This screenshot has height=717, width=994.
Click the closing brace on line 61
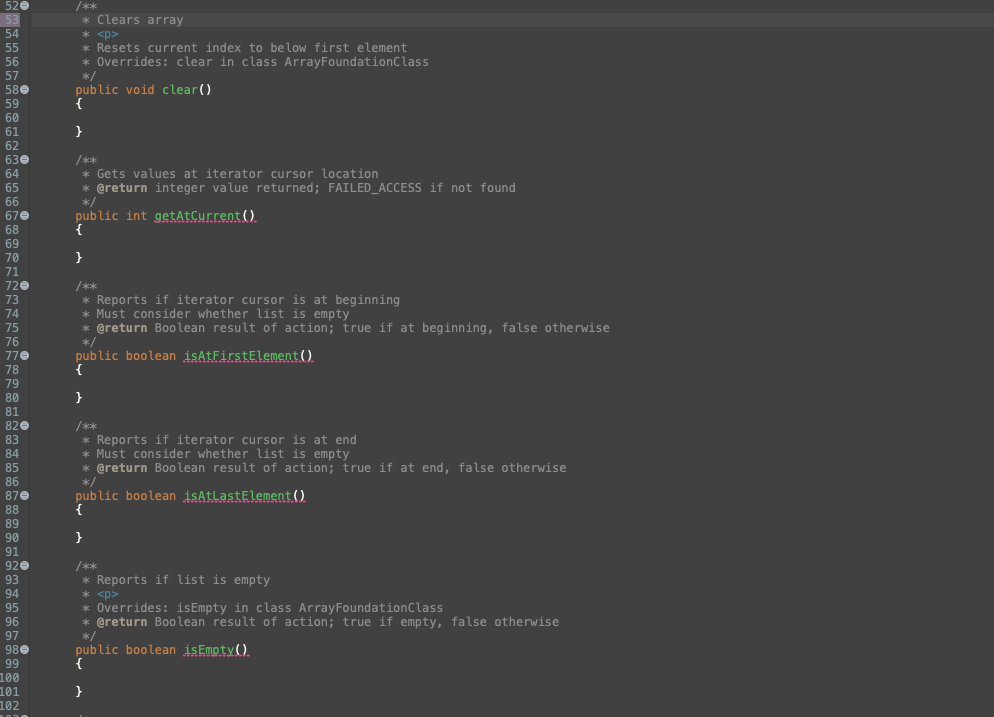(x=79, y=132)
